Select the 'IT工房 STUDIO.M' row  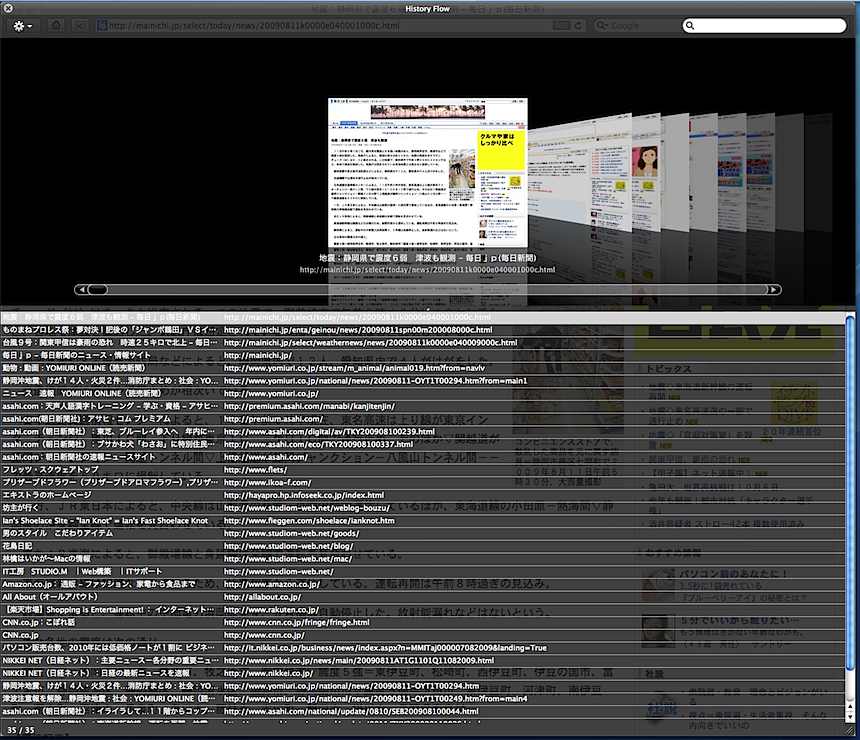pyautogui.click(x=422, y=571)
